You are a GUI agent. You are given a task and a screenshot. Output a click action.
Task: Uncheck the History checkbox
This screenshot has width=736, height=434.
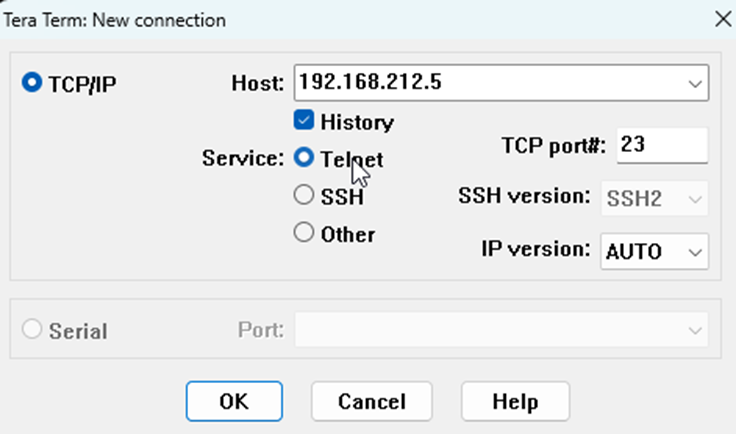[304, 120]
